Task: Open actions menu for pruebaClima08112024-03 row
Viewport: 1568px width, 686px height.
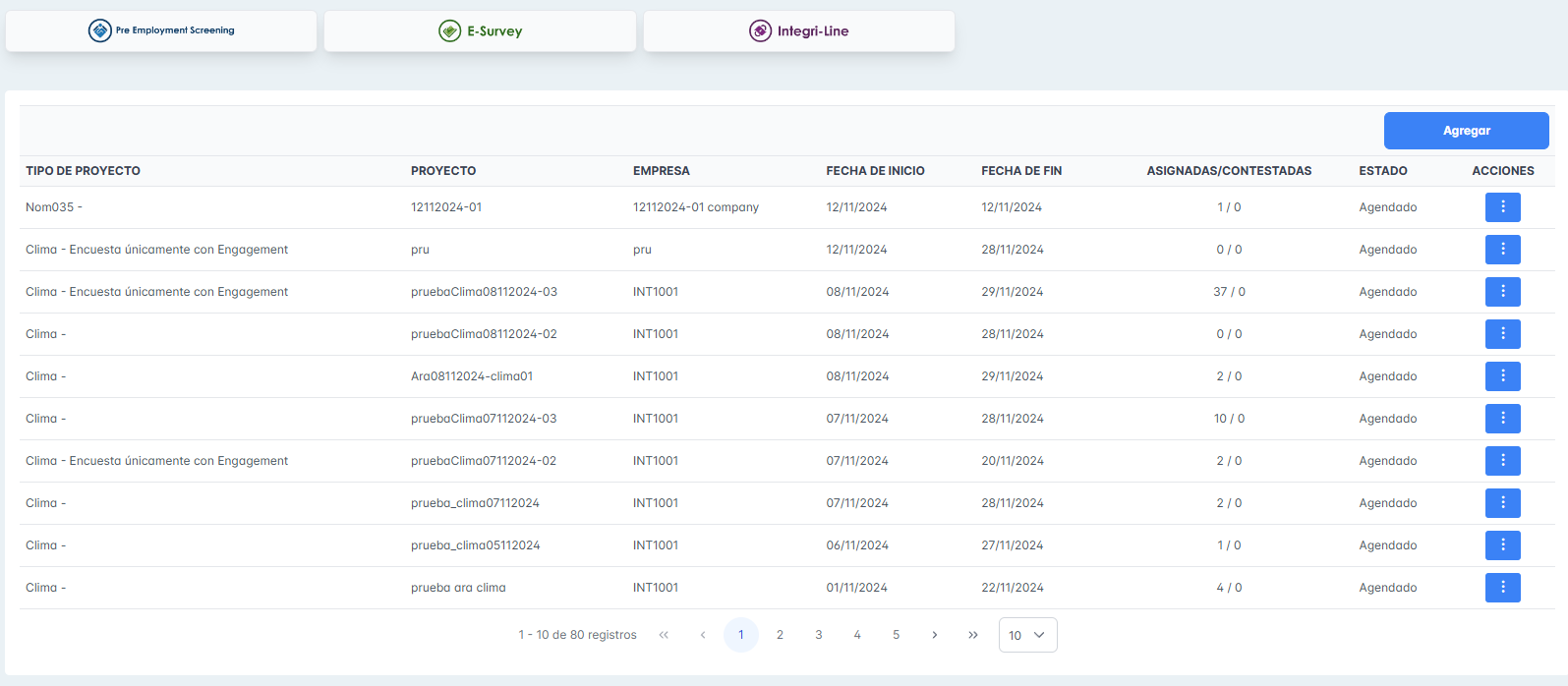Action: (x=1502, y=292)
